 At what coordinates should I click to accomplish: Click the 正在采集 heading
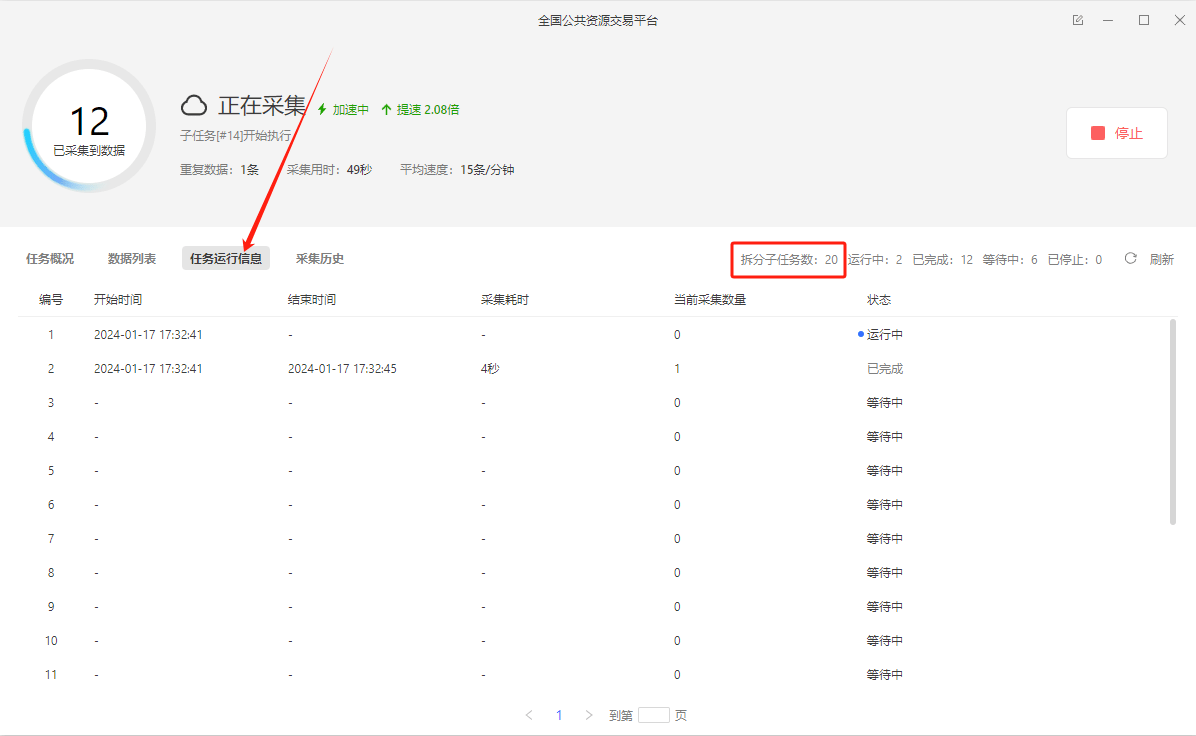(x=262, y=105)
